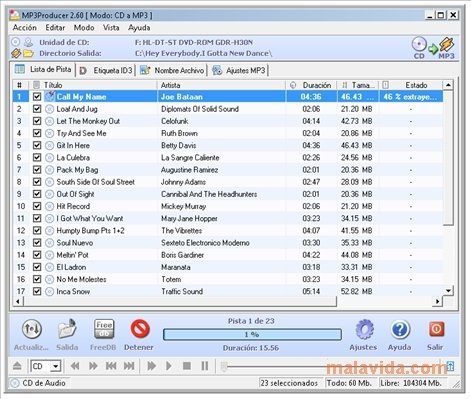Open the Editar menu
Screen dimensions: 471x399
pos(55,28)
